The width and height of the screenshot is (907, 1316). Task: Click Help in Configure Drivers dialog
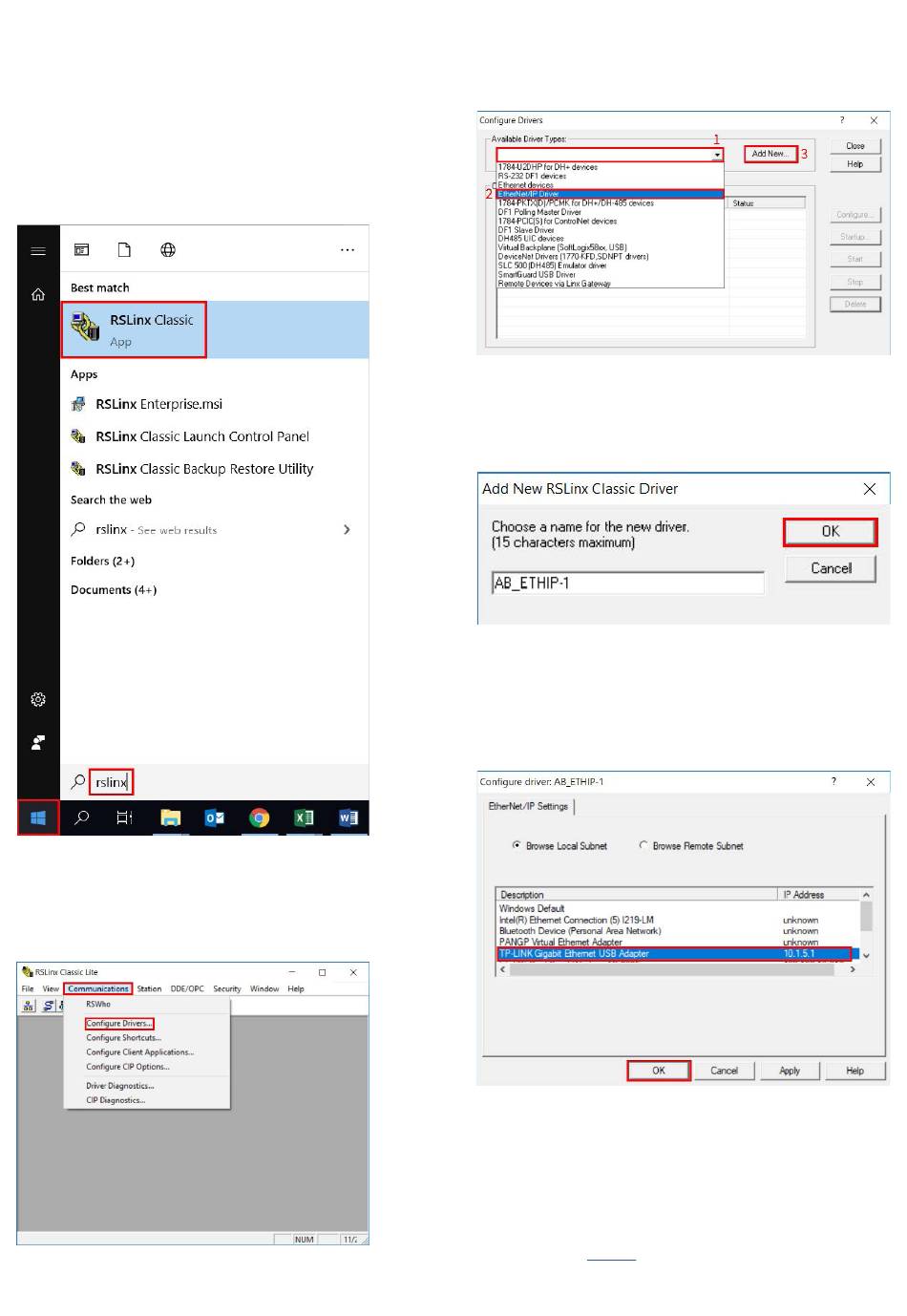pos(855,164)
